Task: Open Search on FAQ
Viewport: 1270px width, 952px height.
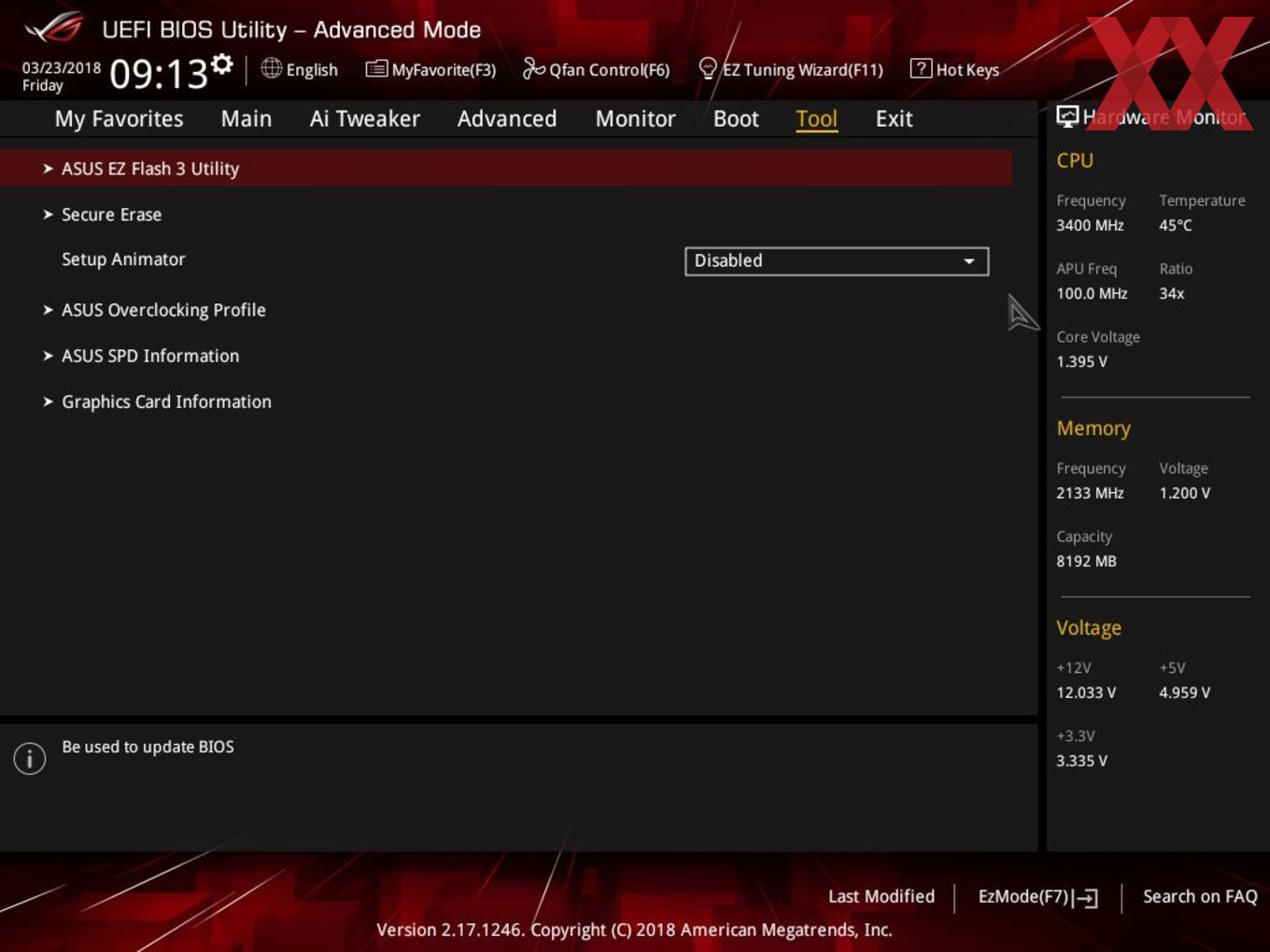Action: [x=1200, y=896]
